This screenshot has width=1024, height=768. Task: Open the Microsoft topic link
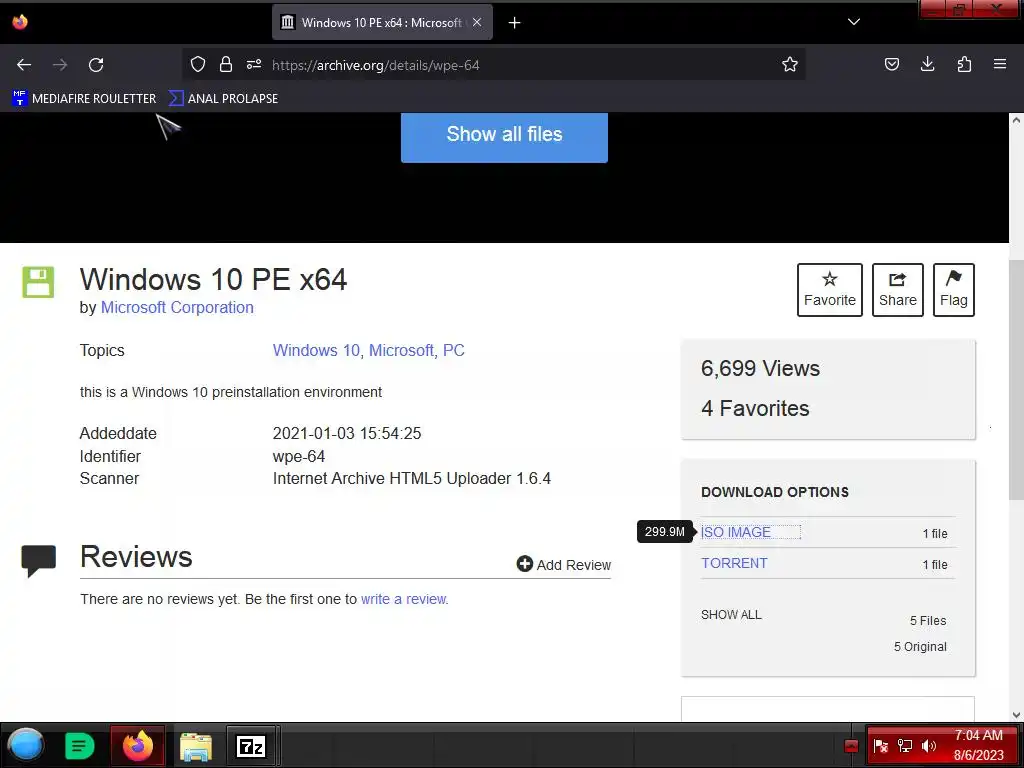click(x=402, y=351)
